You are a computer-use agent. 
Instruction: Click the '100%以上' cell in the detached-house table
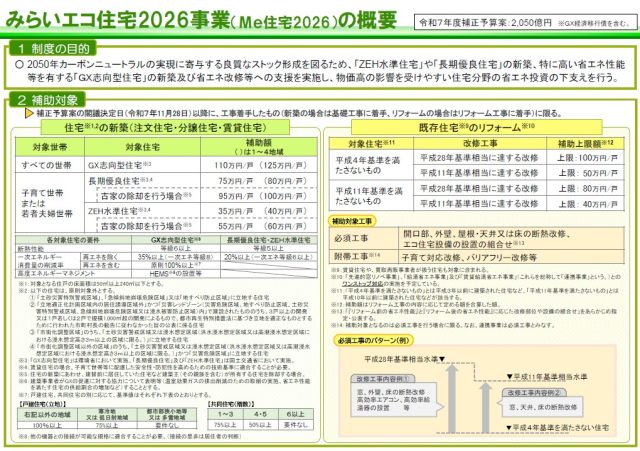pyautogui.click(x=47, y=425)
